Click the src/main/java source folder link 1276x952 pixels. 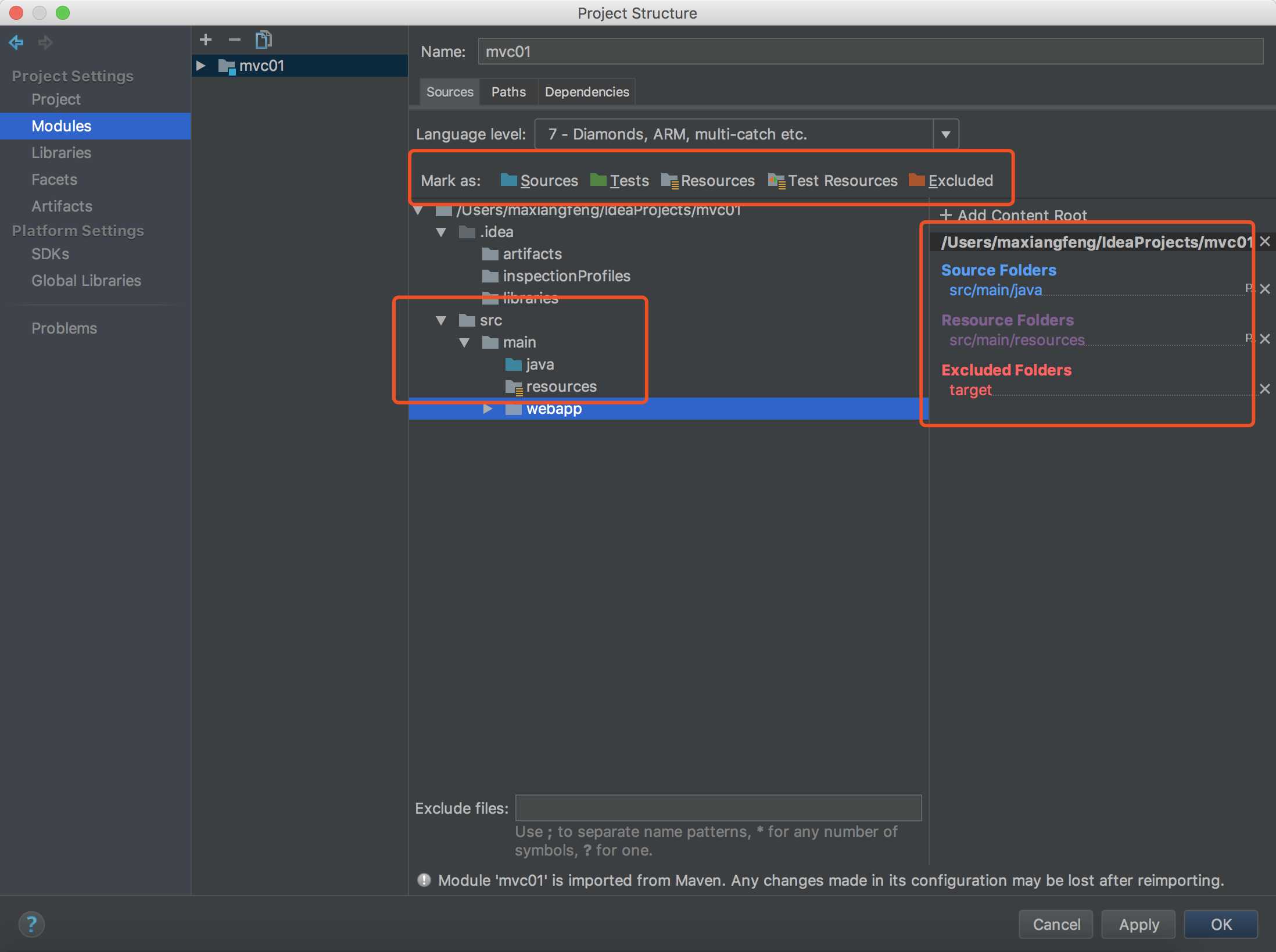(x=995, y=290)
